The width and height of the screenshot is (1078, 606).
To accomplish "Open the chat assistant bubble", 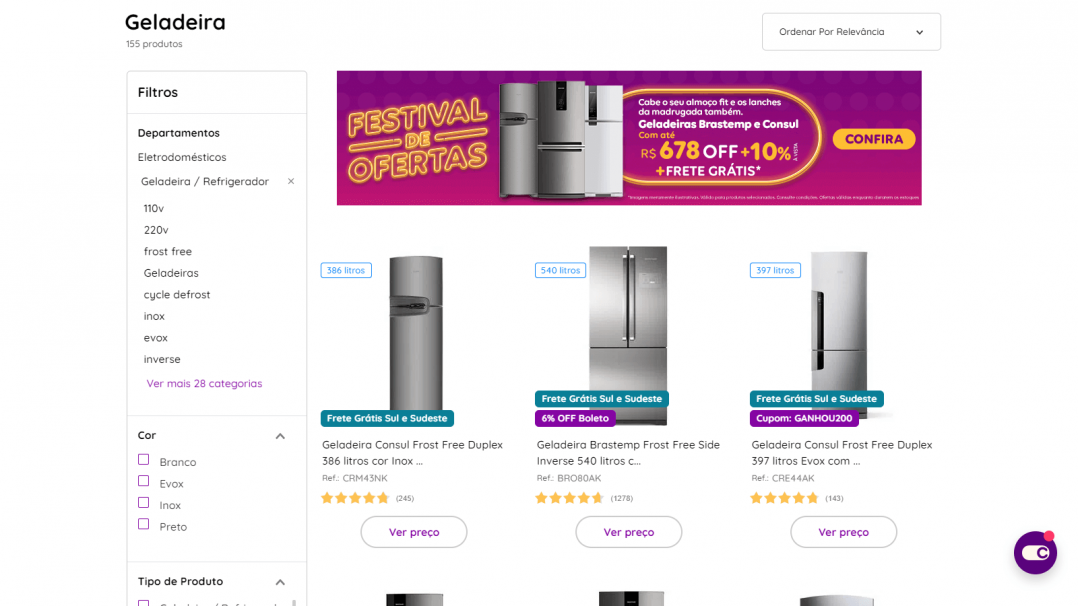I will [1035, 552].
